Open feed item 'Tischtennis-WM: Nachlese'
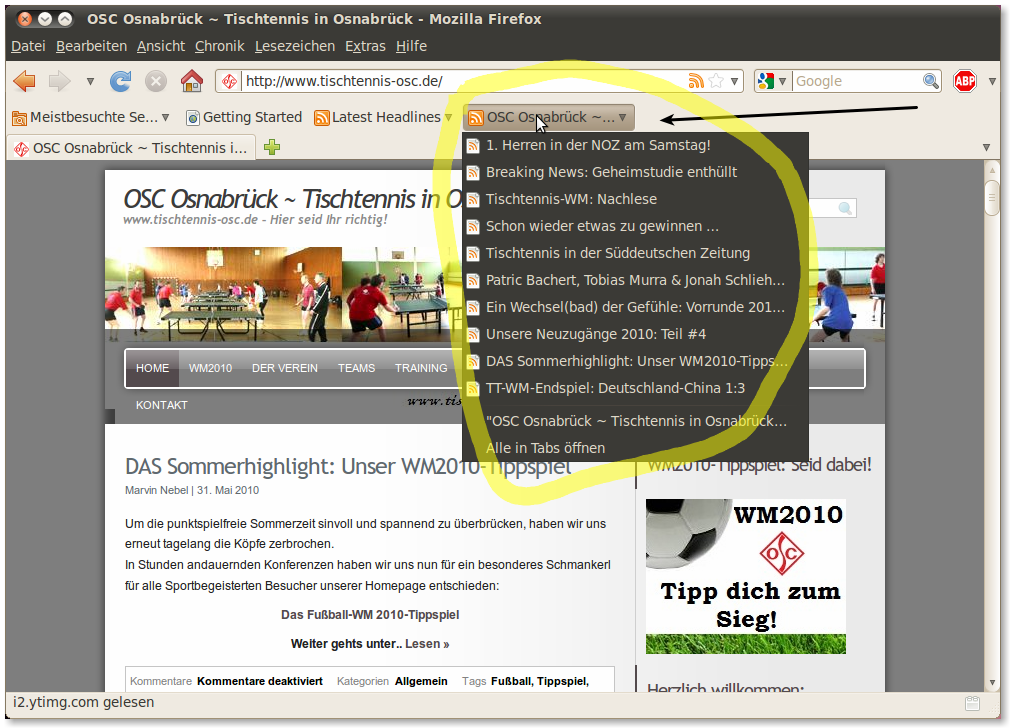Viewport: 1010px width, 728px height. click(635, 200)
